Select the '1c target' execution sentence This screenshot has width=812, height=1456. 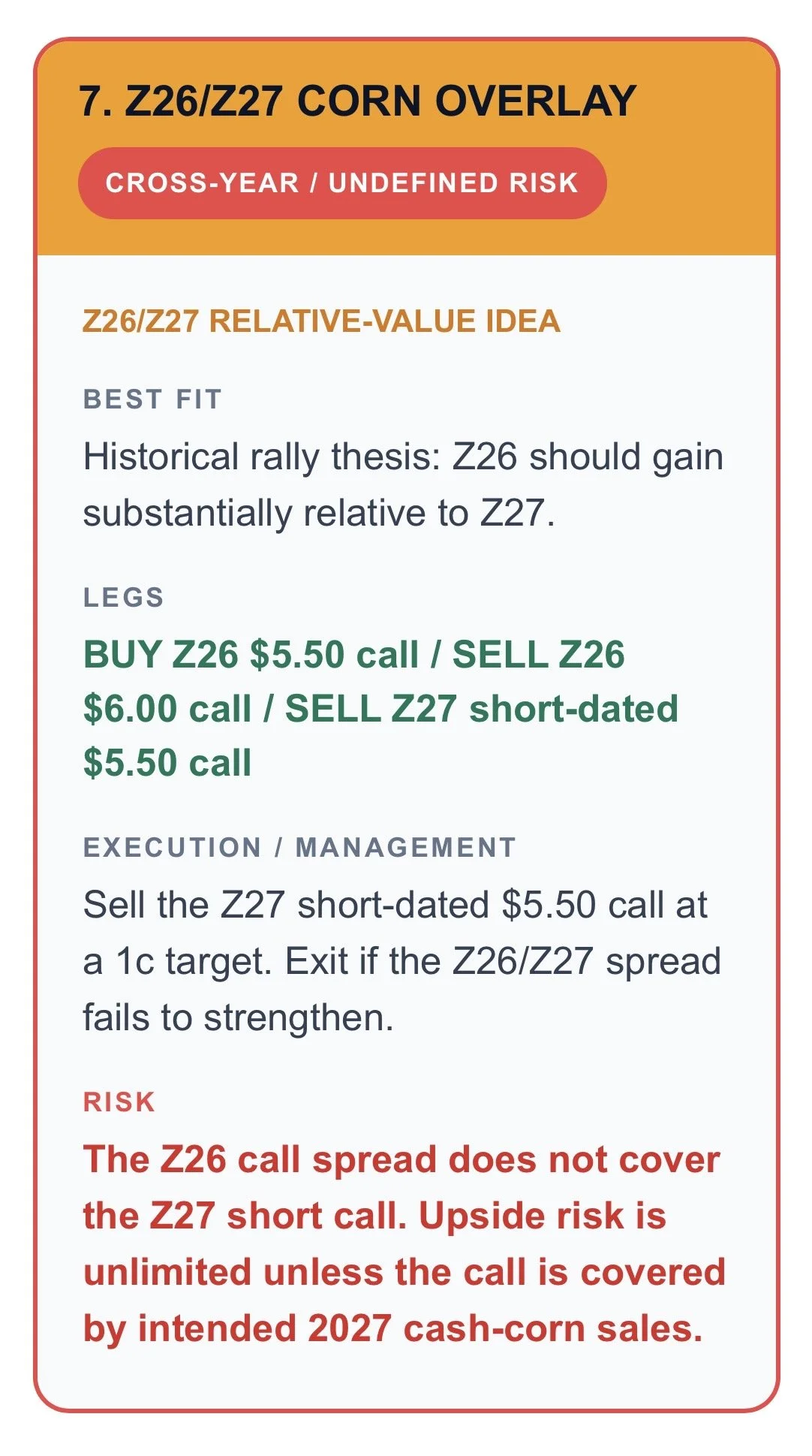click(x=395, y=933)
